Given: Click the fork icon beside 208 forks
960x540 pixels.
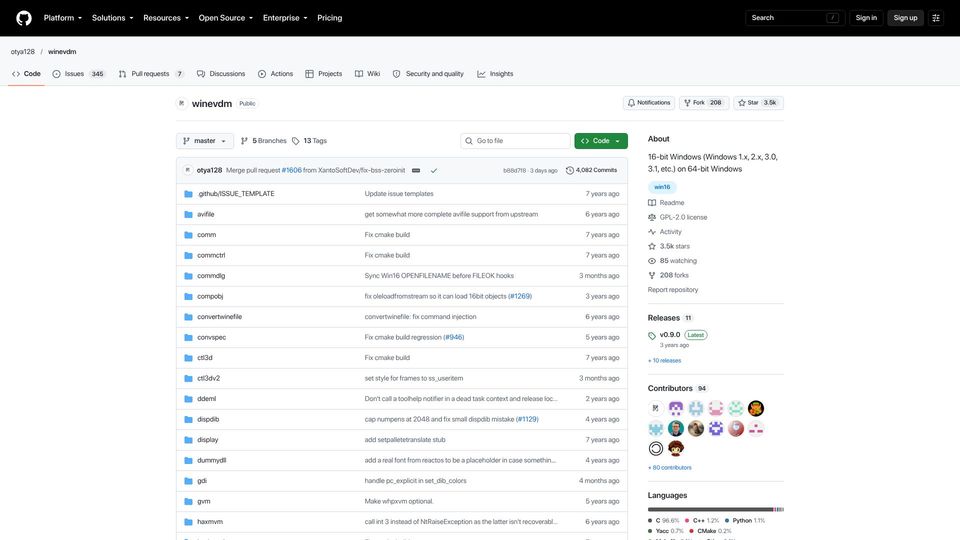Looking at the screenshot, I should [x=652, y=276].
